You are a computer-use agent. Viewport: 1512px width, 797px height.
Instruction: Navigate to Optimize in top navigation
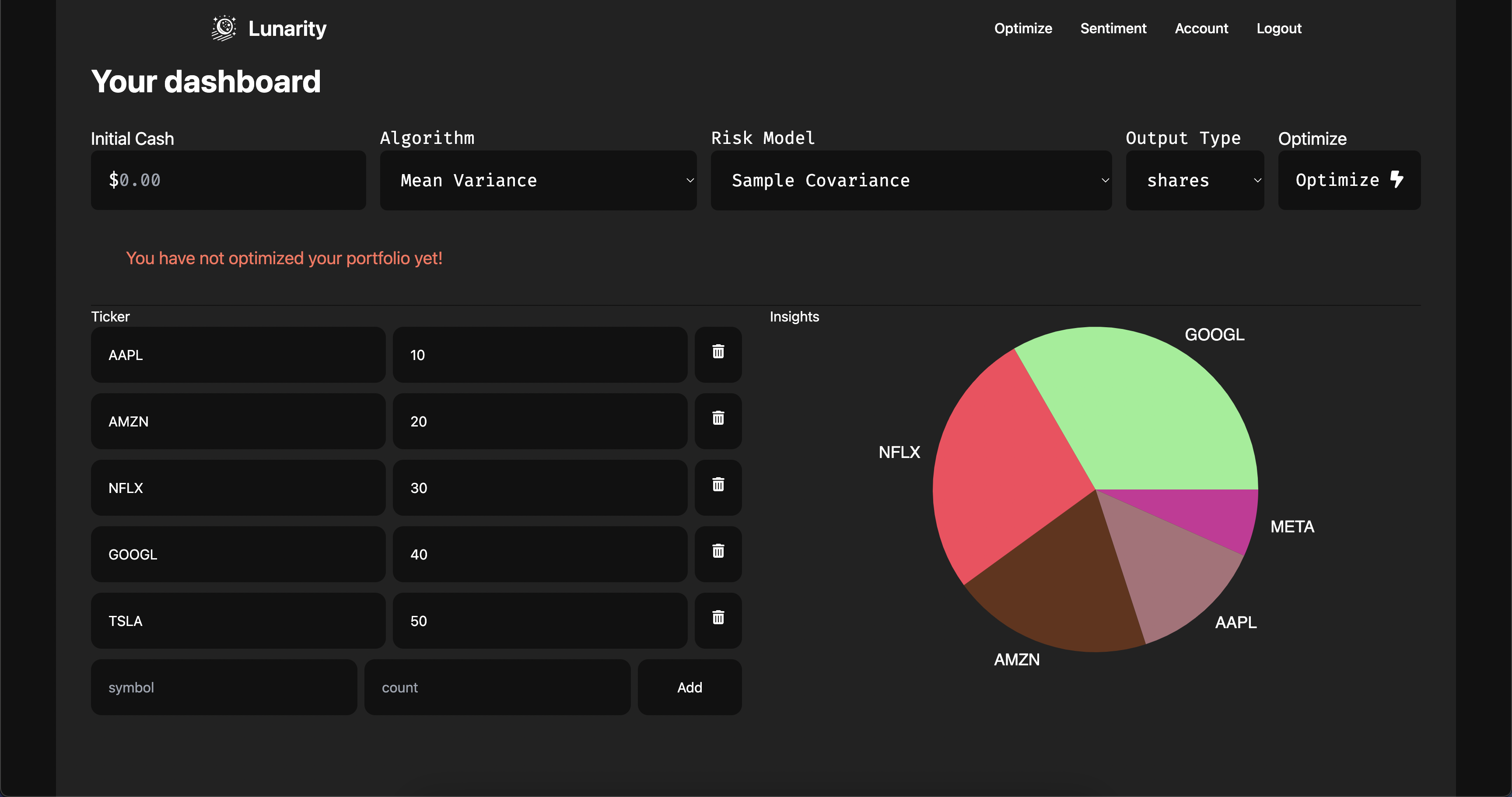1022,28
